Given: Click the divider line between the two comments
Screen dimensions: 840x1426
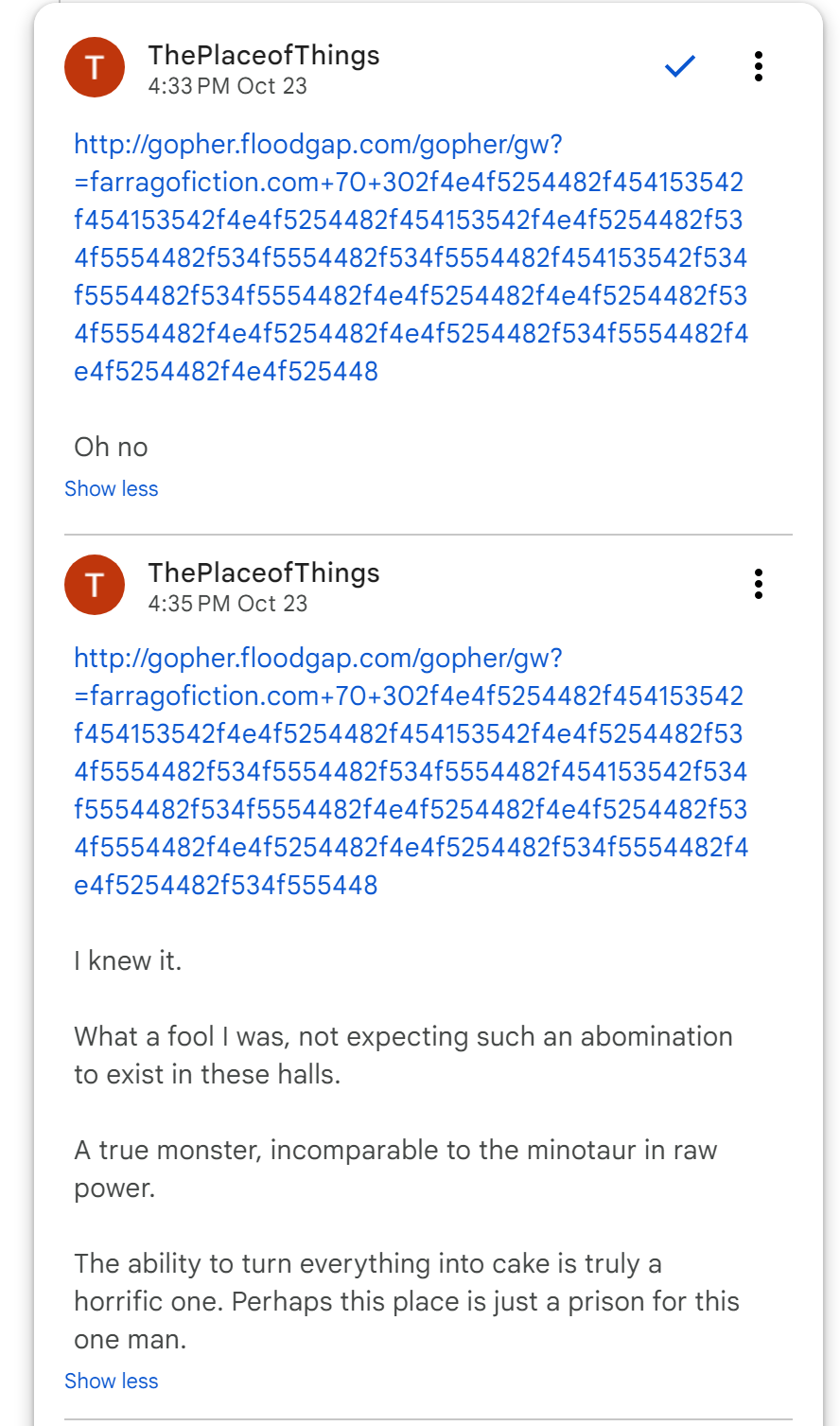Looking at the screenshot, I should [428, 535].
